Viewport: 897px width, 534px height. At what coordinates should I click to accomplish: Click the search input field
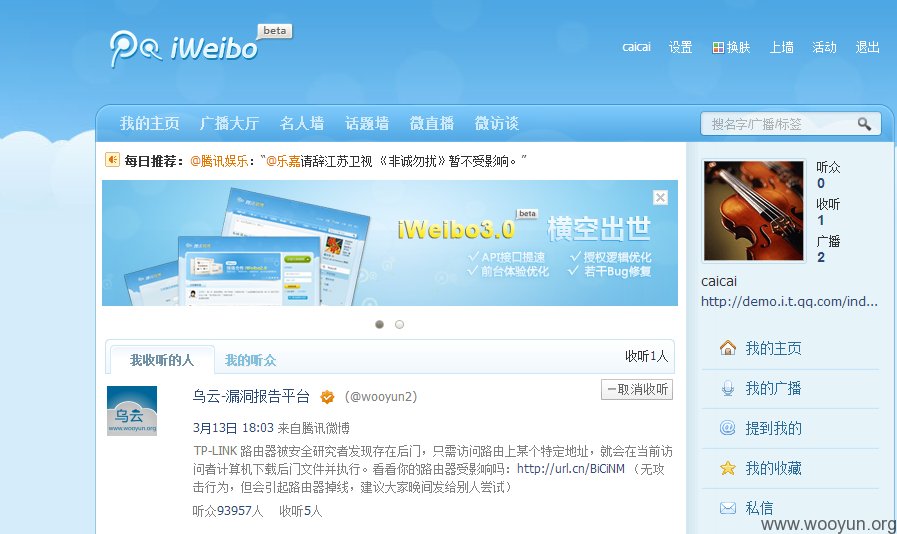(x=779, y=124)
